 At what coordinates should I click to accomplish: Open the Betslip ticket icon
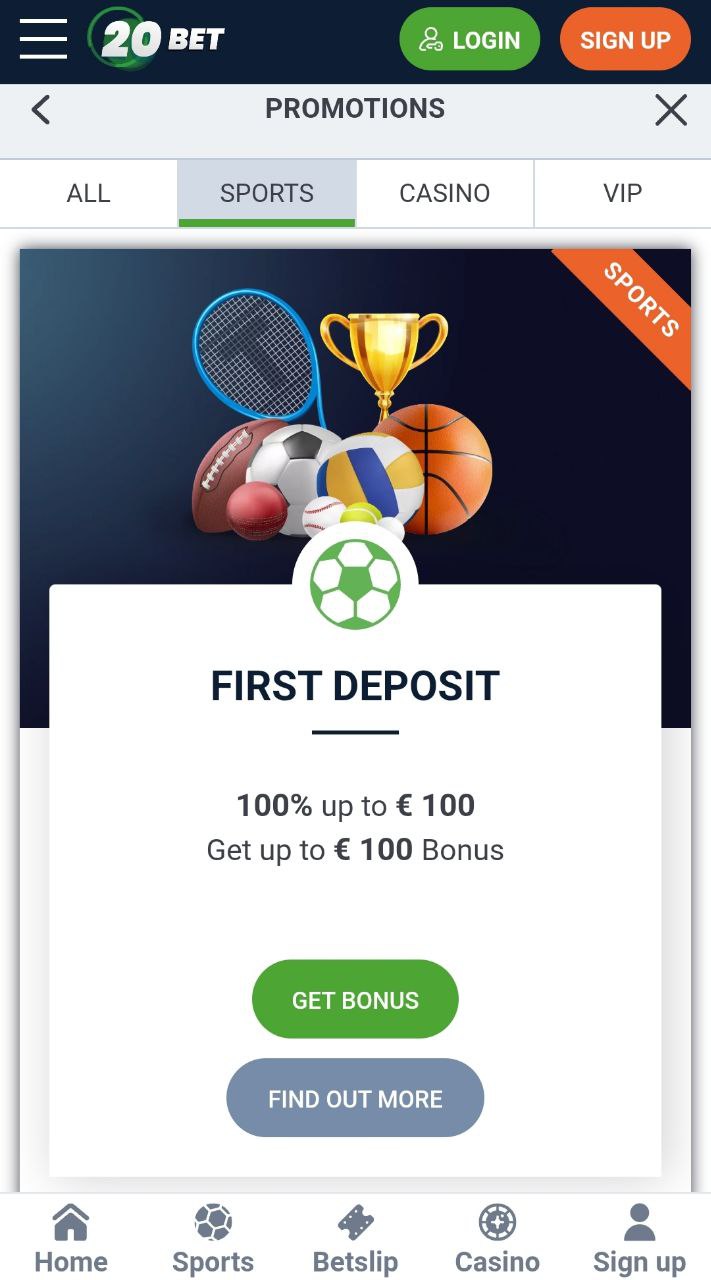[356, 1222]
